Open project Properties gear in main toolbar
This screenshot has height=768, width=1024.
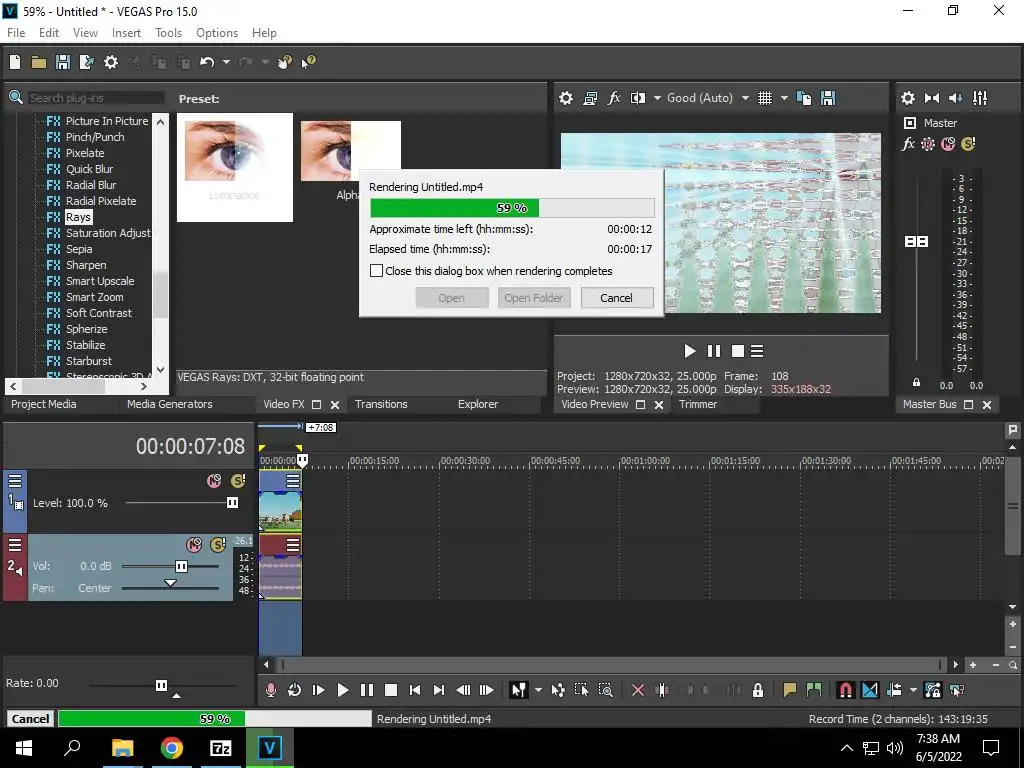[111, 62]
